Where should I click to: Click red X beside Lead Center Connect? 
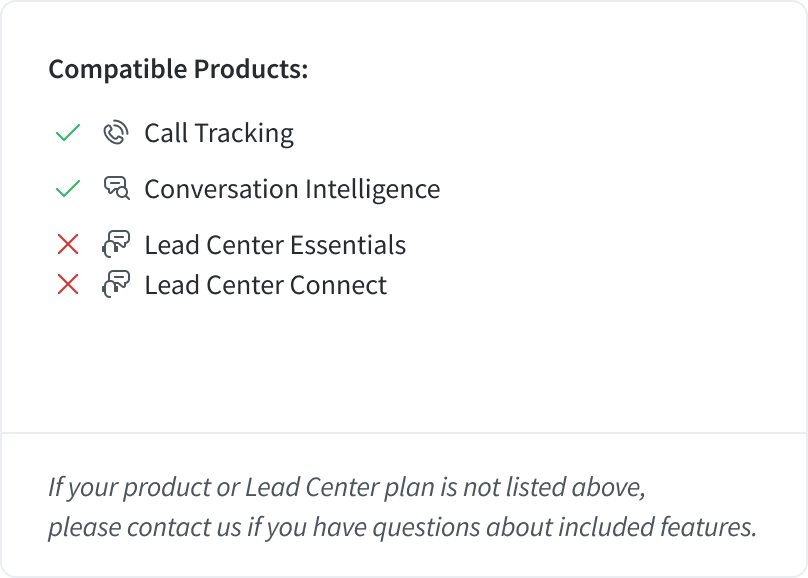tap(68, 284)
